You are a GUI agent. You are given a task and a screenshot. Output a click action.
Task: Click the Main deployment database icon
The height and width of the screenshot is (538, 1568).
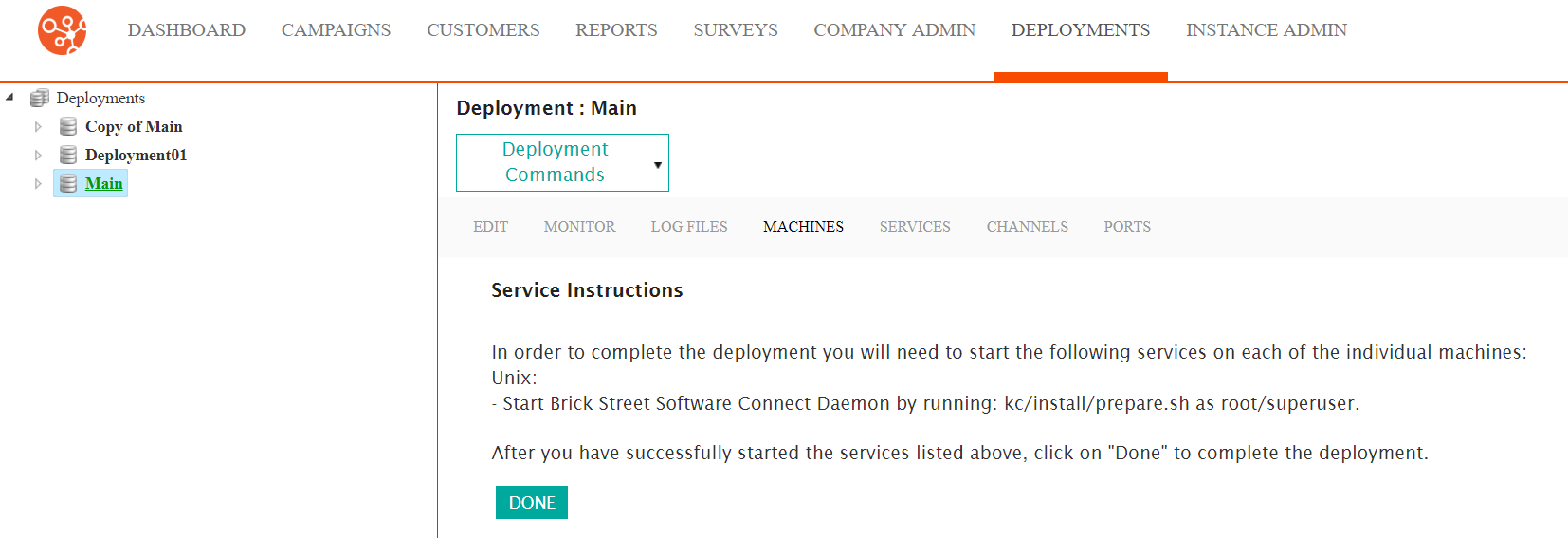(x=68, y=183)
